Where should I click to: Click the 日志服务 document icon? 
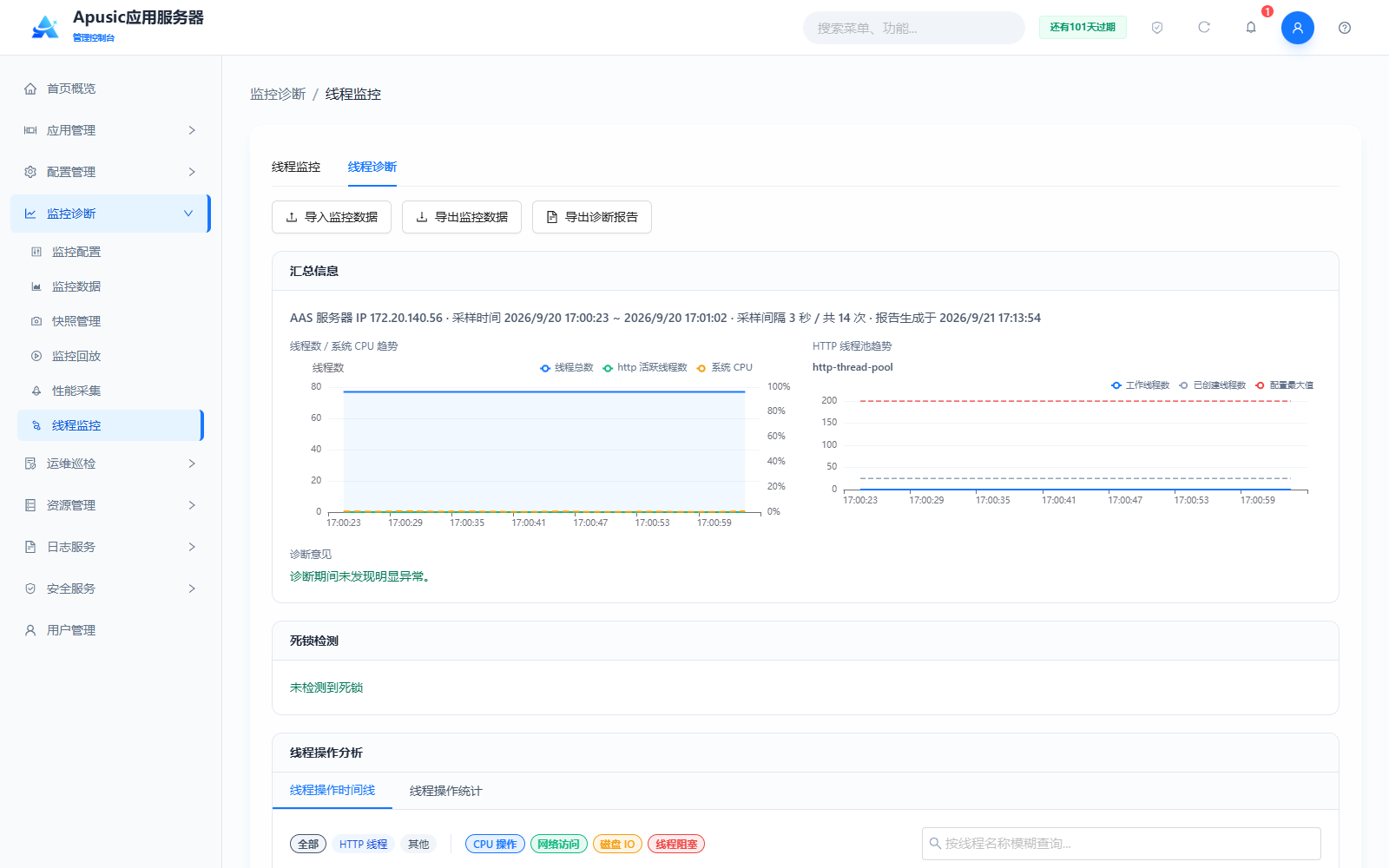(x=30, y=547)
